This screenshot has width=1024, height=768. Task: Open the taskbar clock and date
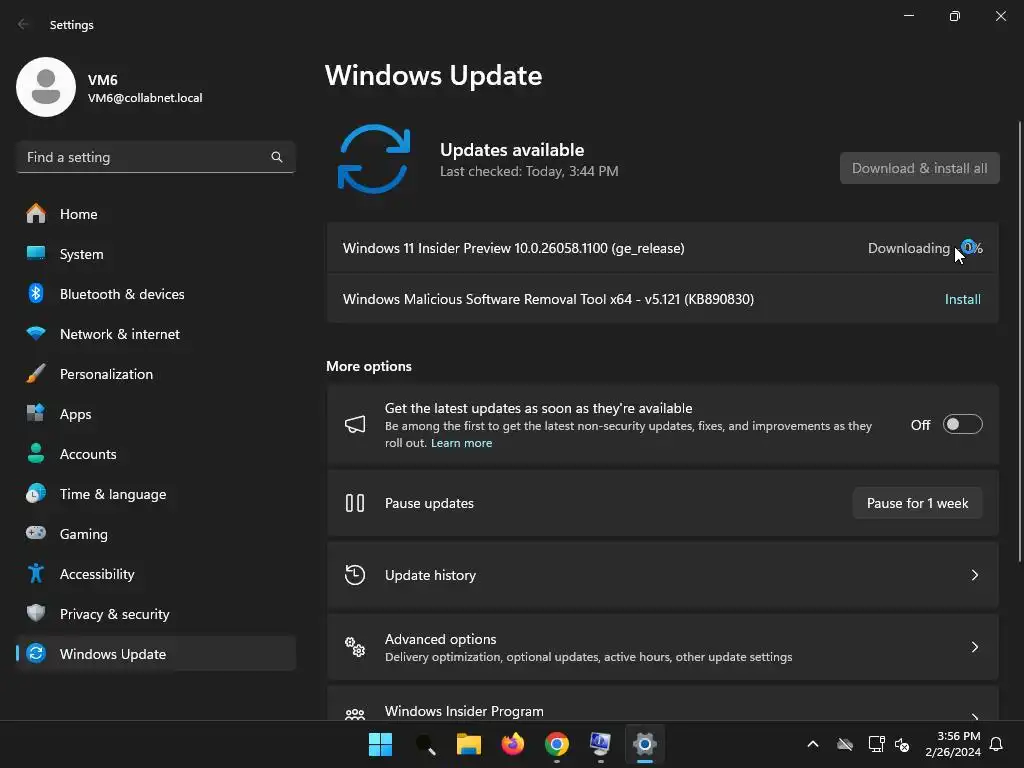pos(953,744)
